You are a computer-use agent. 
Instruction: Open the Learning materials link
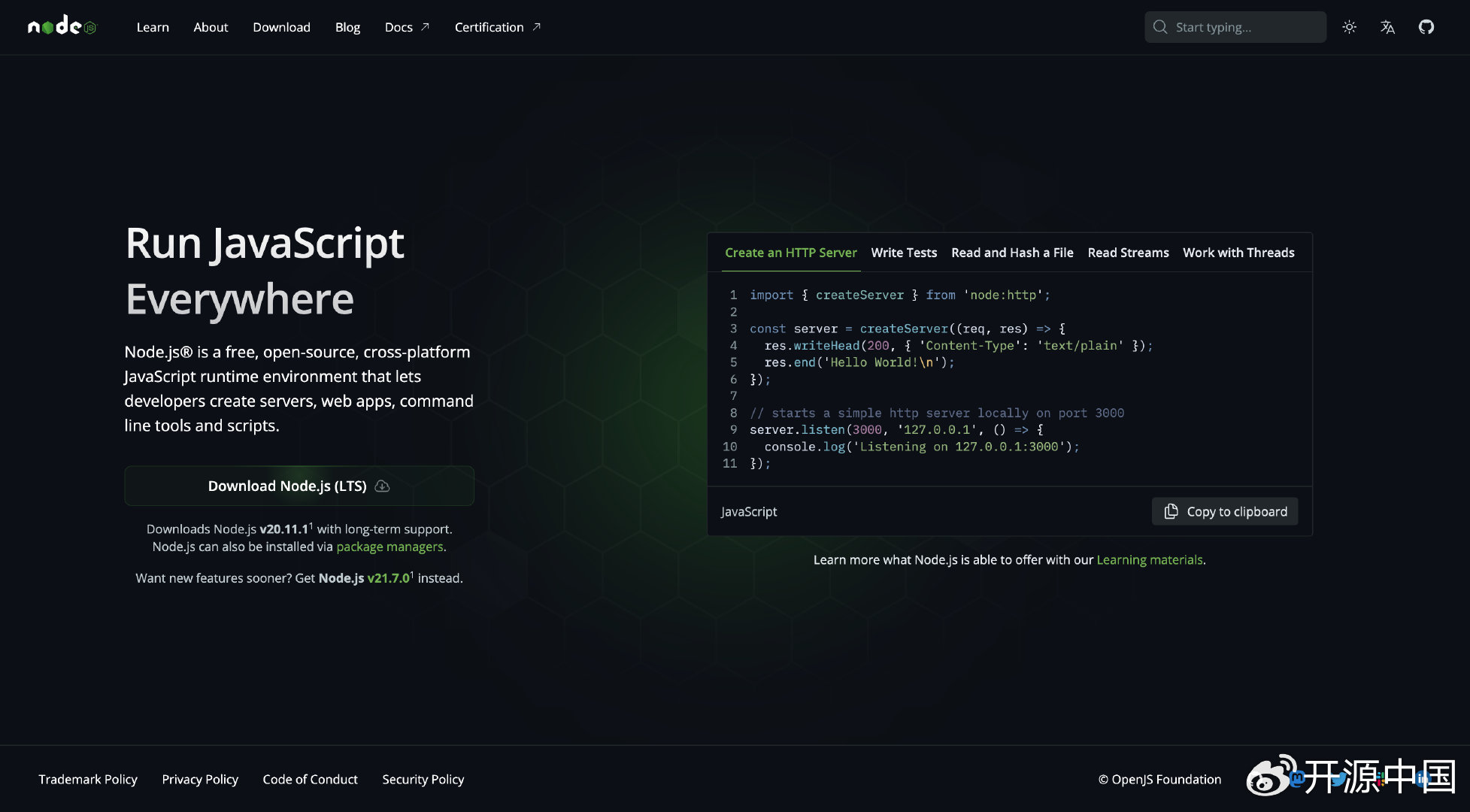(1150, 560)
